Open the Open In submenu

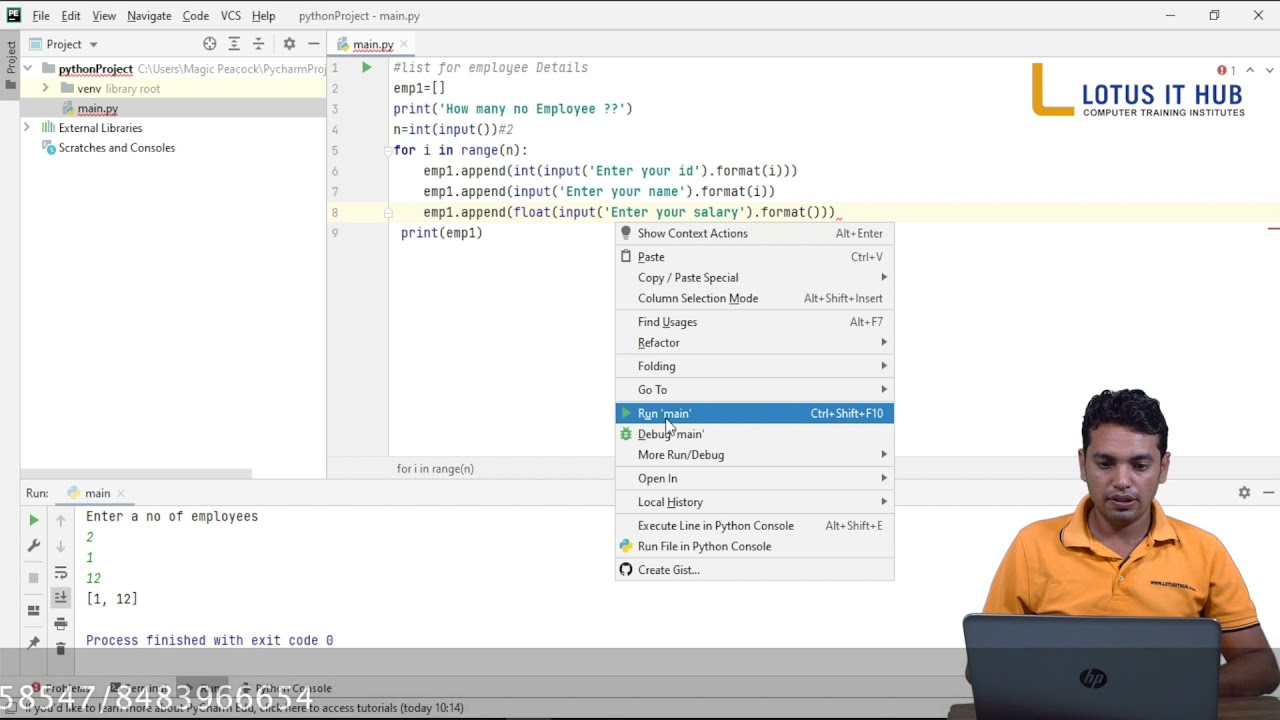point(754,478)
